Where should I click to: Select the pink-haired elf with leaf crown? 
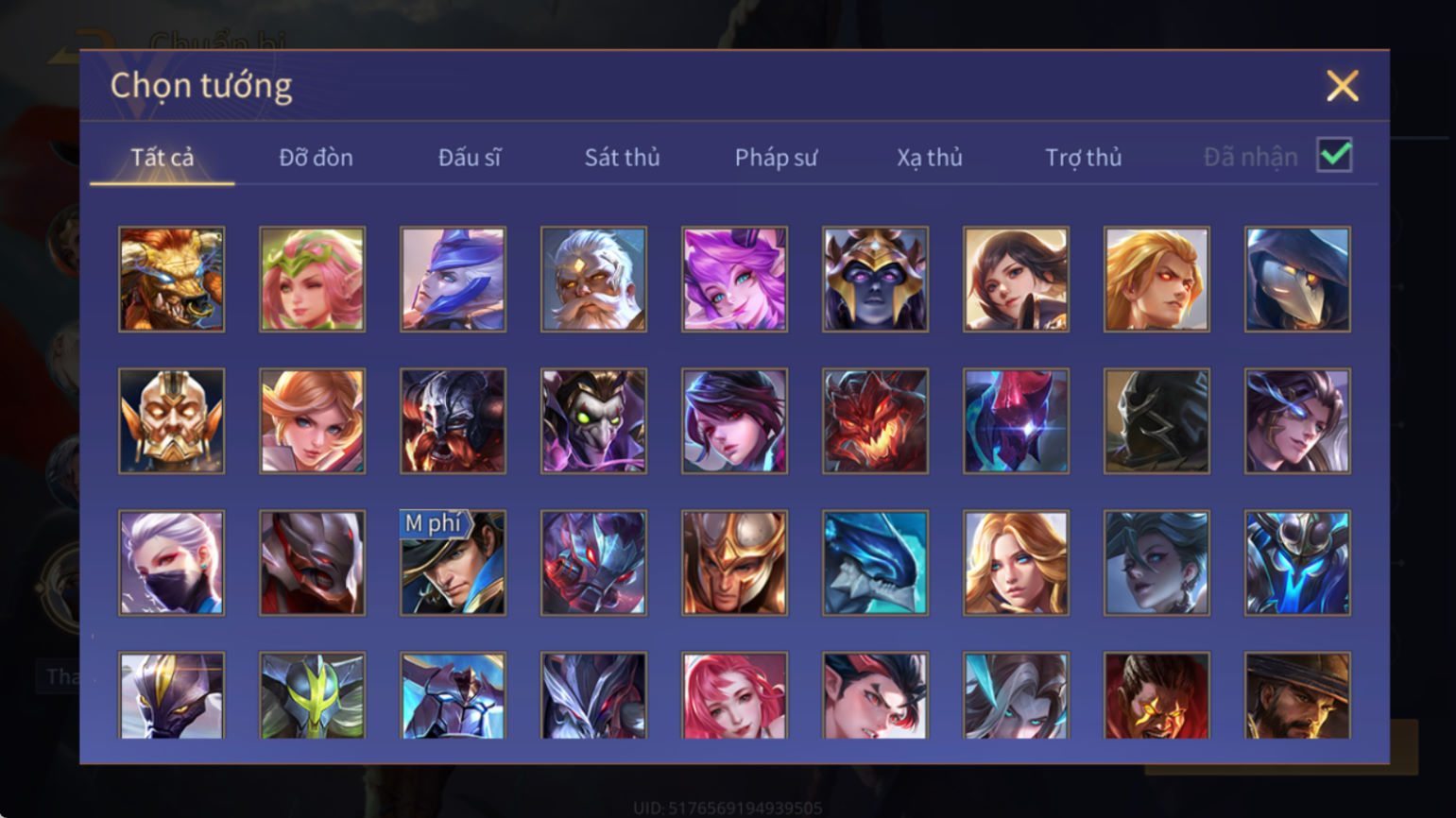click(x=312, y=280)
